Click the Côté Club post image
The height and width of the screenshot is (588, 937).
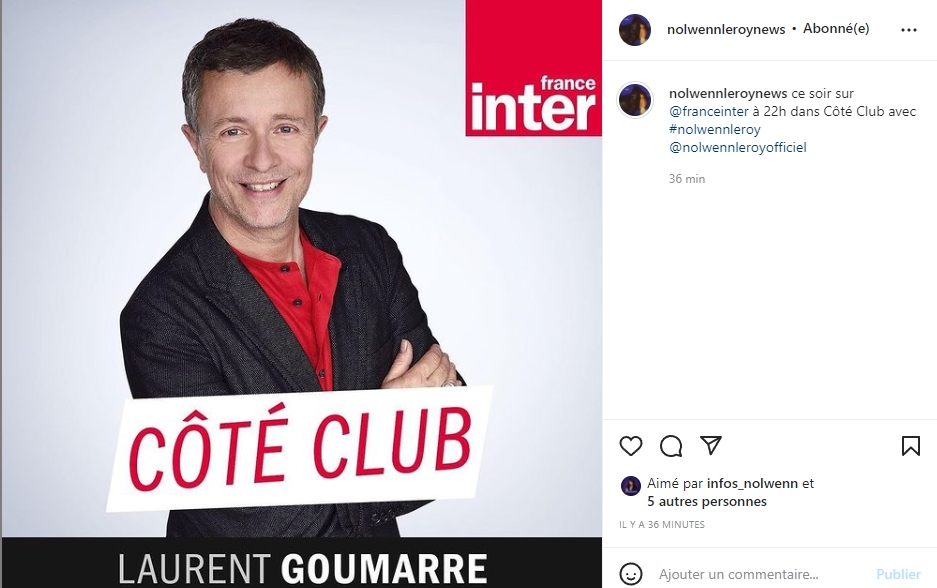tap(301, 294)
